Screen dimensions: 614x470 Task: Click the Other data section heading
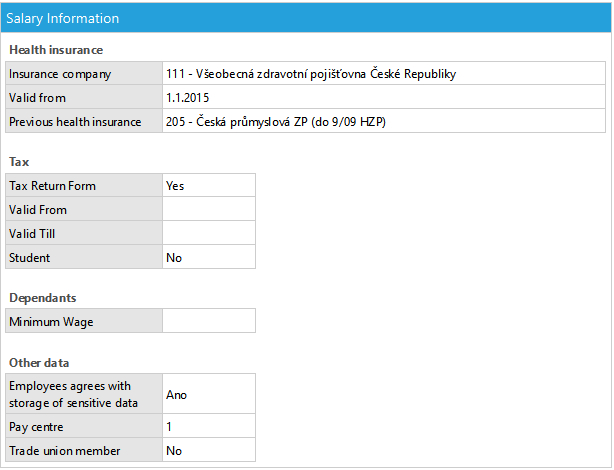pos(39,363)
